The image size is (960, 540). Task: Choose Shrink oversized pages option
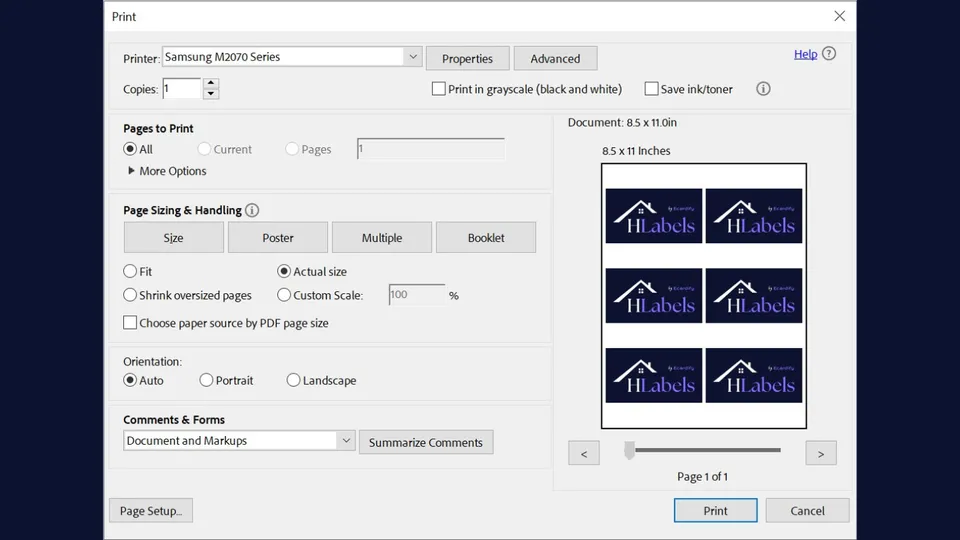(130, 295)
